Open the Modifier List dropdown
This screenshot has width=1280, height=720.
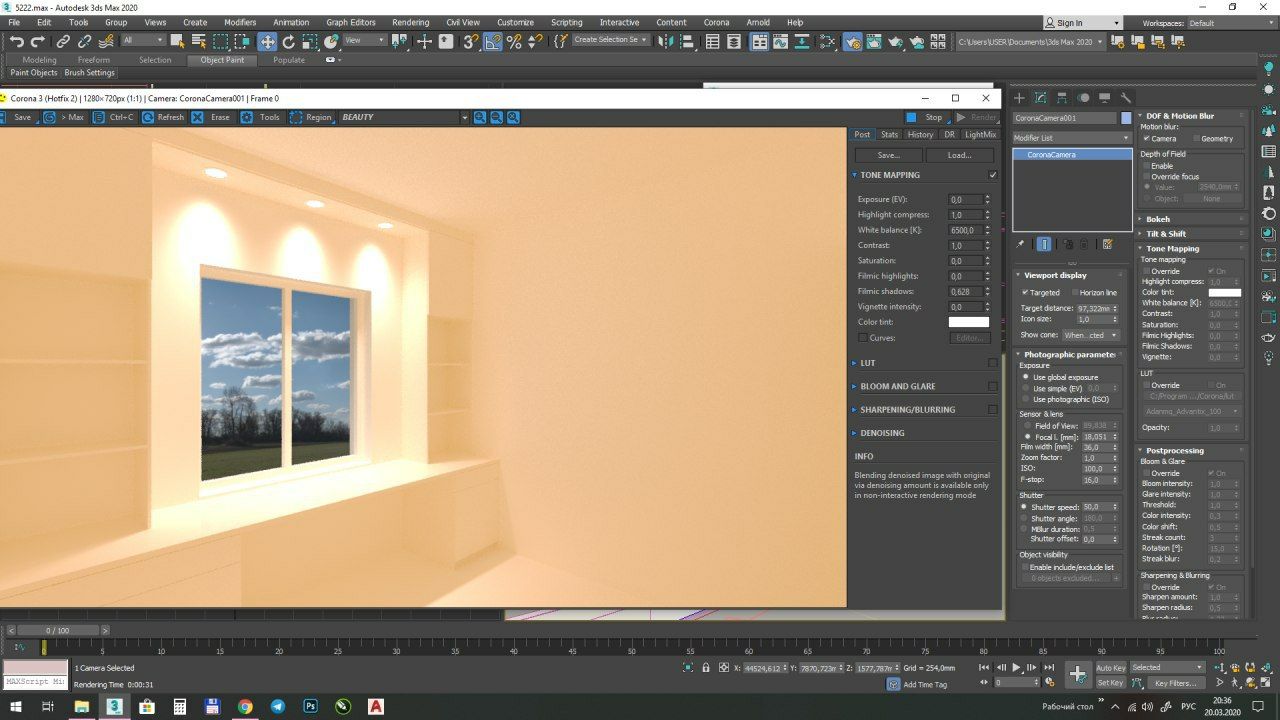click(1072, 138)
